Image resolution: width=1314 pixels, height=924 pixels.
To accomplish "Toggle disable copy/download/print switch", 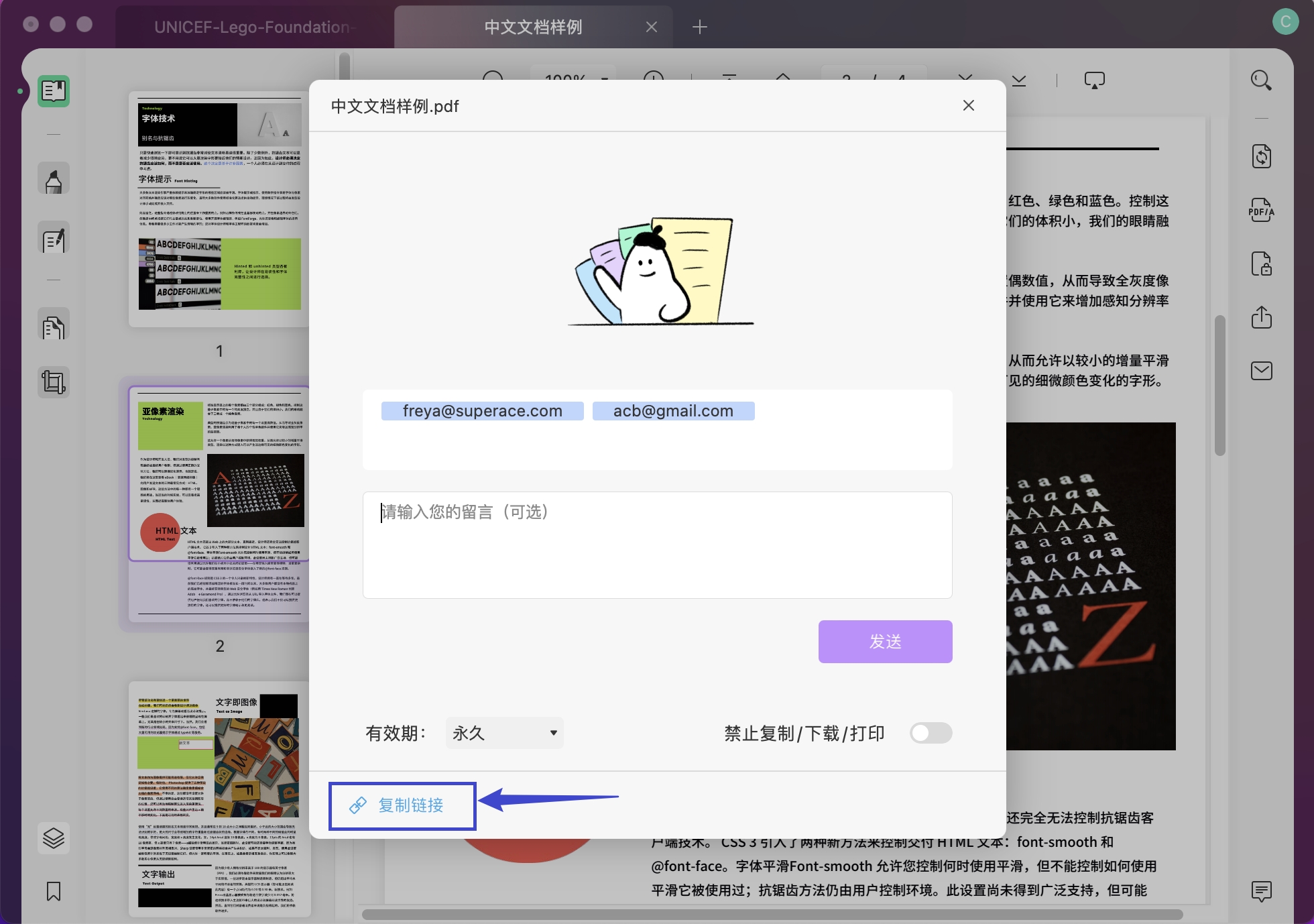I will point(931,733).
